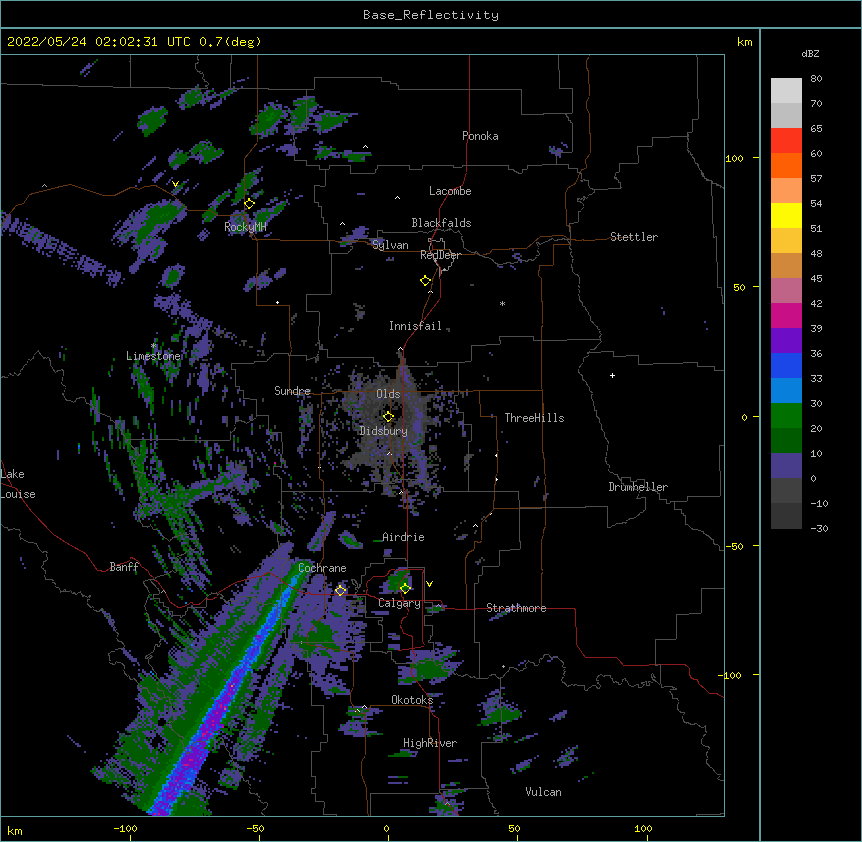Click the 36 dBZ blue legend swatch
The height and width of the screenshot is (842, 862).
pyautogui.click(x=786, y=365)
